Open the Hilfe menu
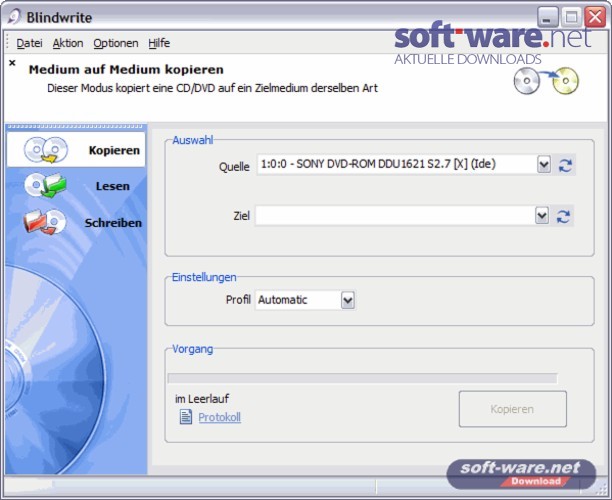The height and width of the screenshot is (500, 612). tap(159, 43)
